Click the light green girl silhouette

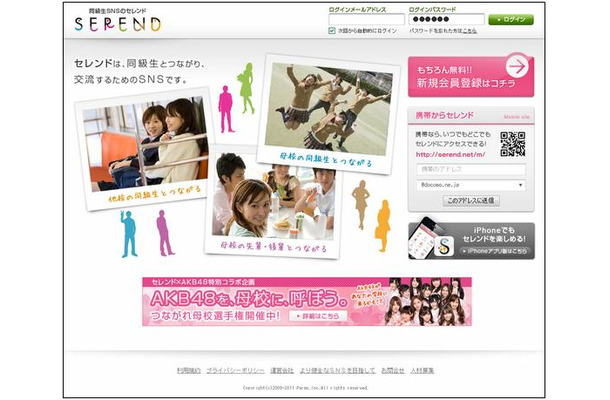point(246,88)
